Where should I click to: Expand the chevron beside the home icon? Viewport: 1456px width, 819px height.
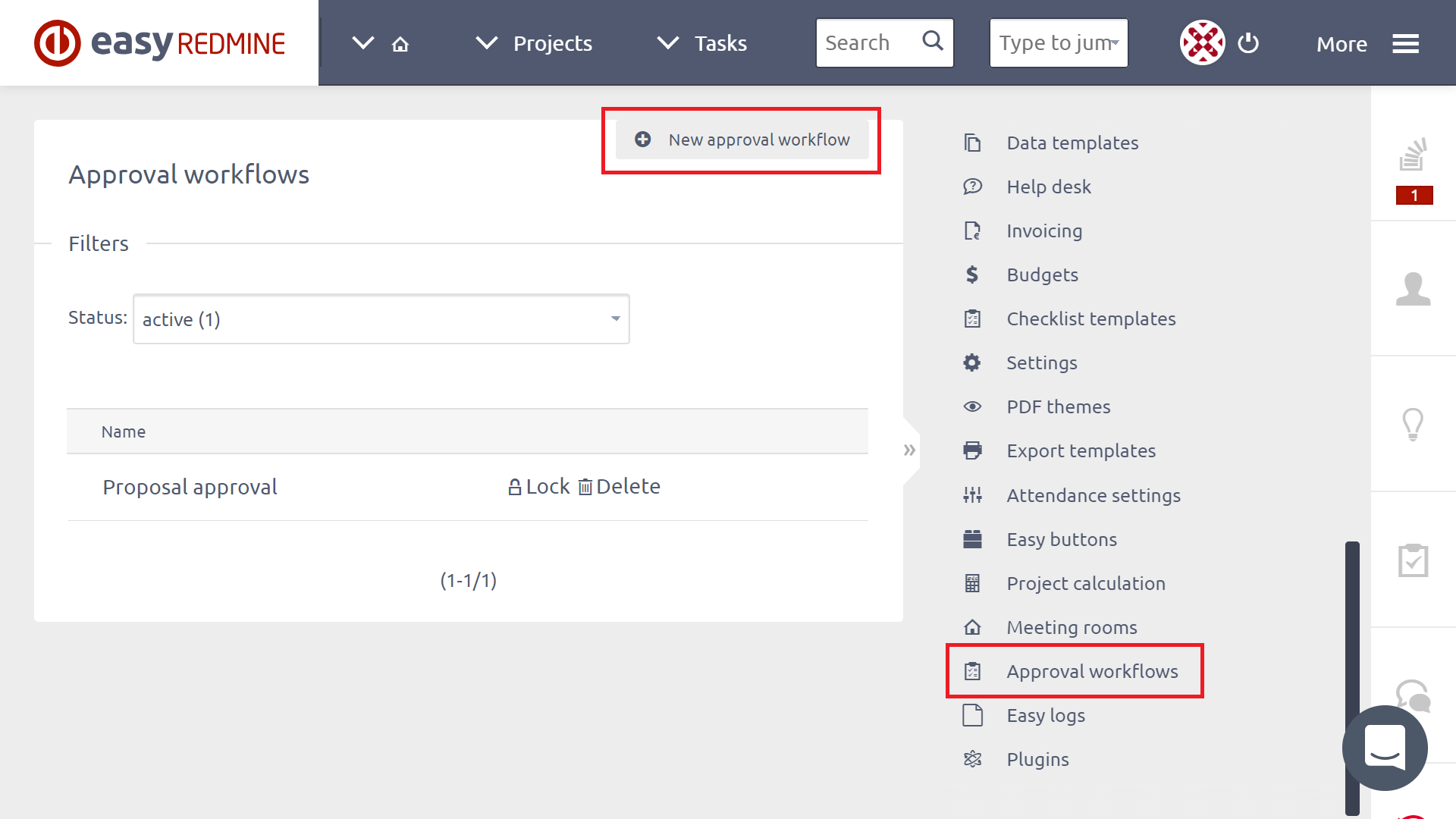[x=363, y=43]
